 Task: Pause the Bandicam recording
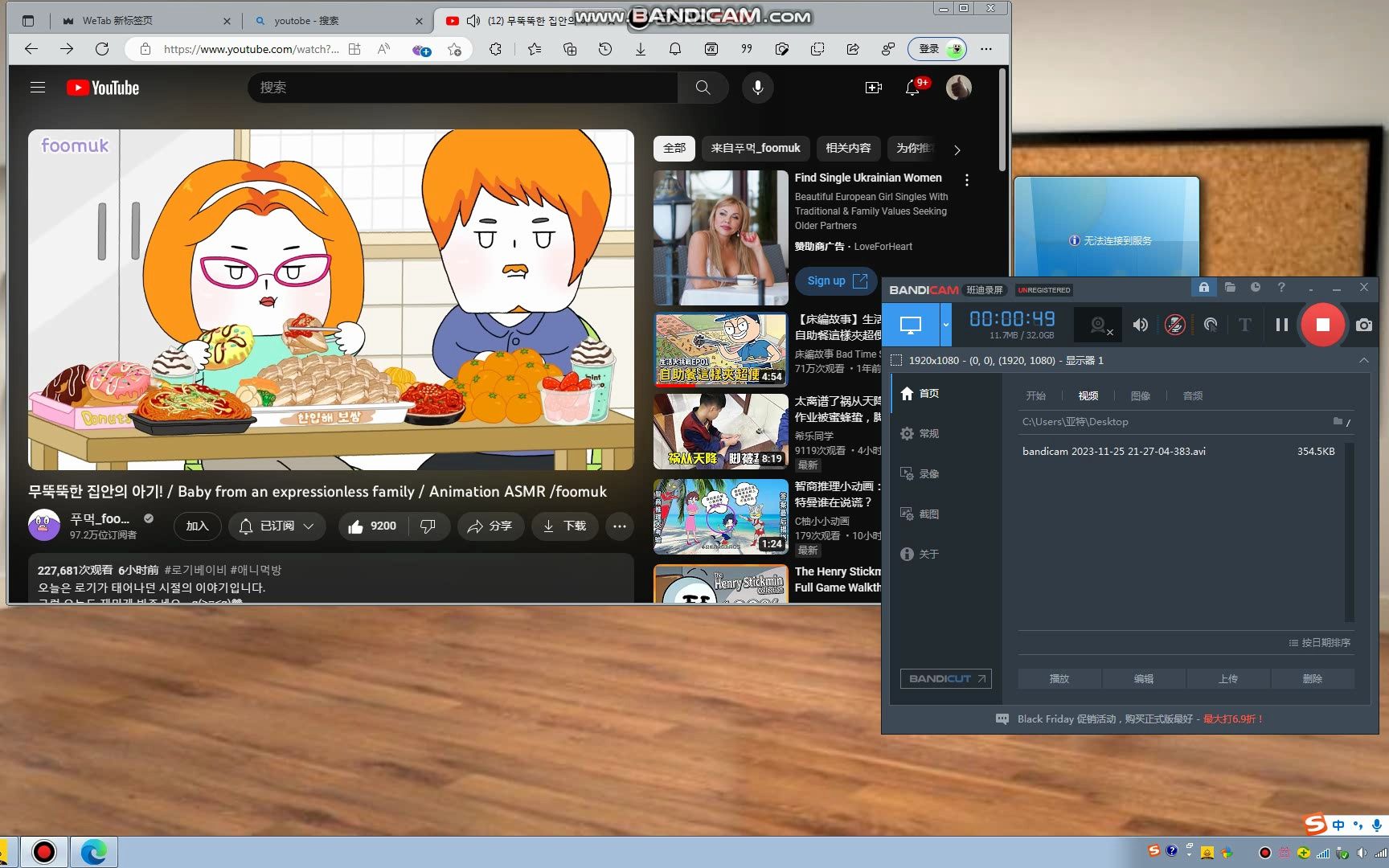click(1281, 325)
